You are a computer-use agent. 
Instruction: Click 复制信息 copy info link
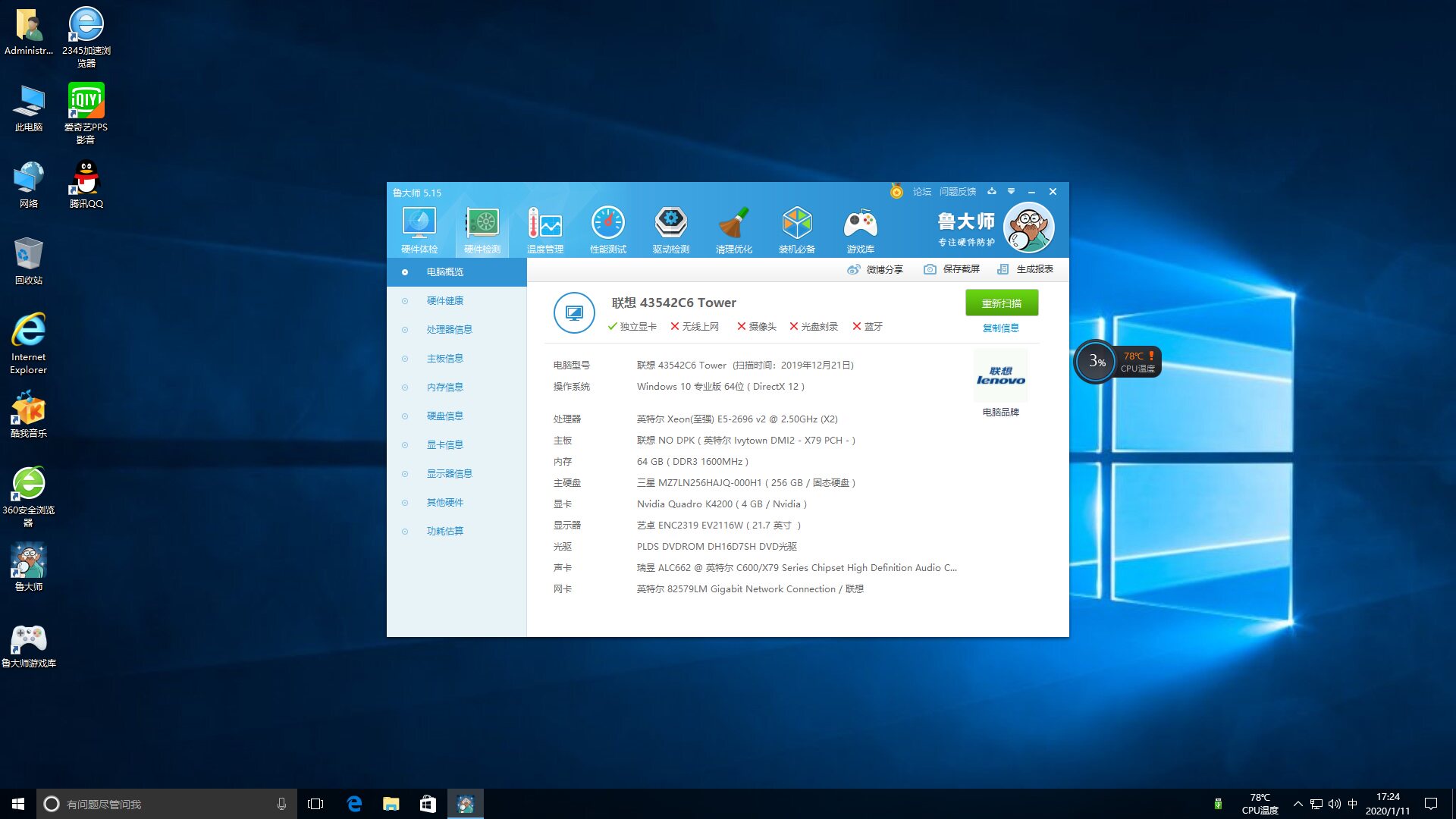coord(1001,328)
